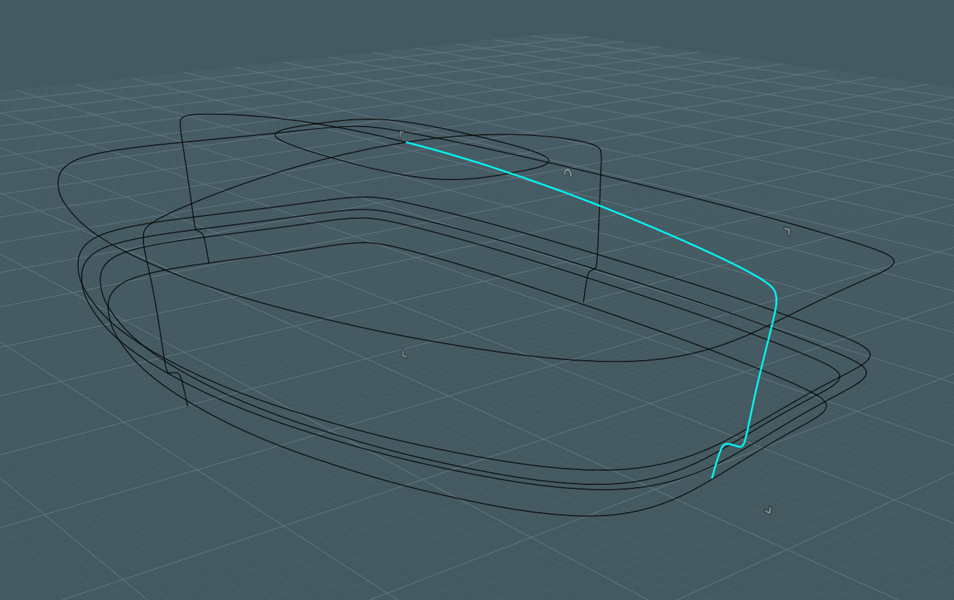Click the corner marker below cyan curve's lower end
This screenshot has height=600, width=954.
(x=768, y=511)
